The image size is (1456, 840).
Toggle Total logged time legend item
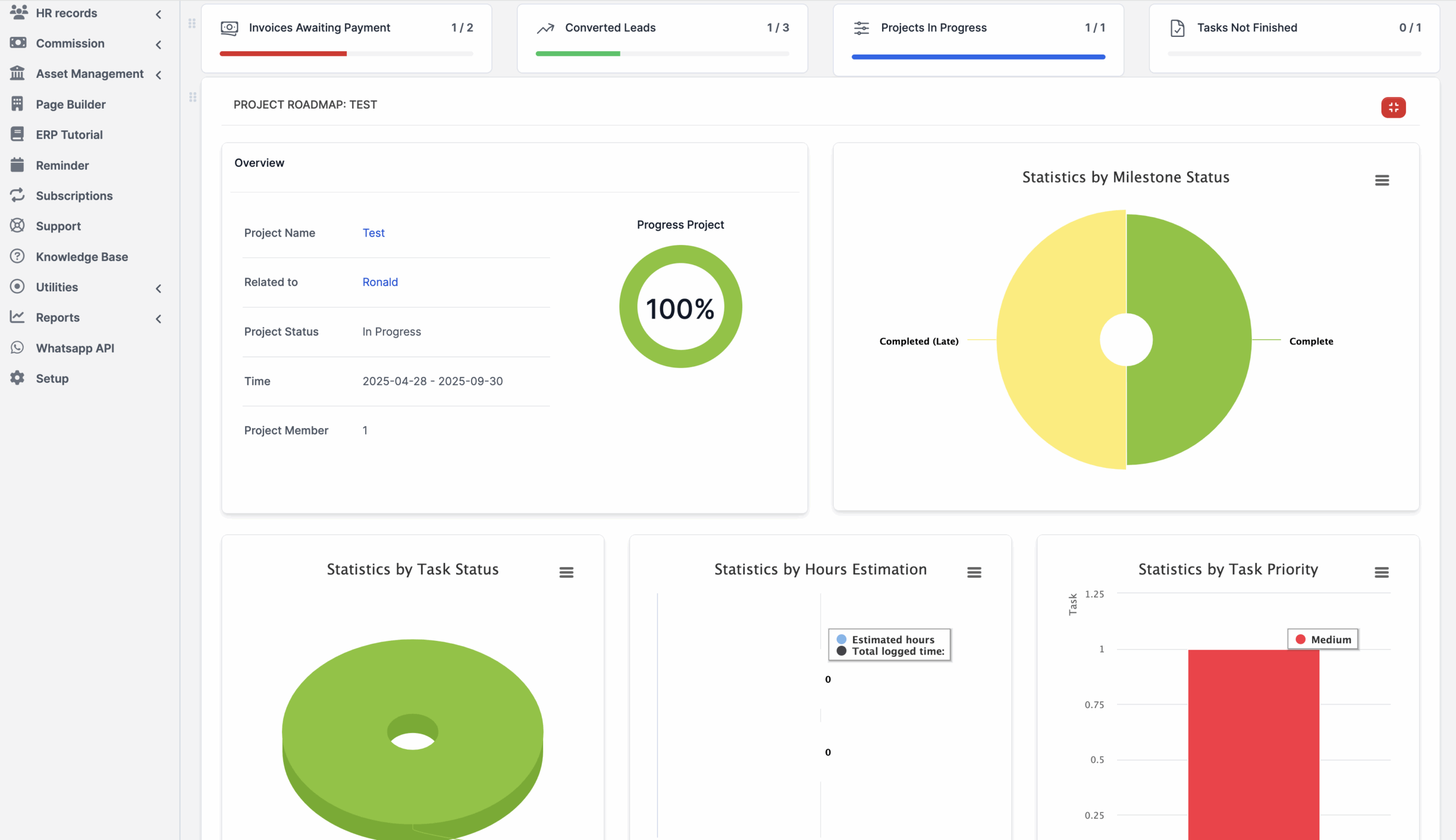(897, 651)
